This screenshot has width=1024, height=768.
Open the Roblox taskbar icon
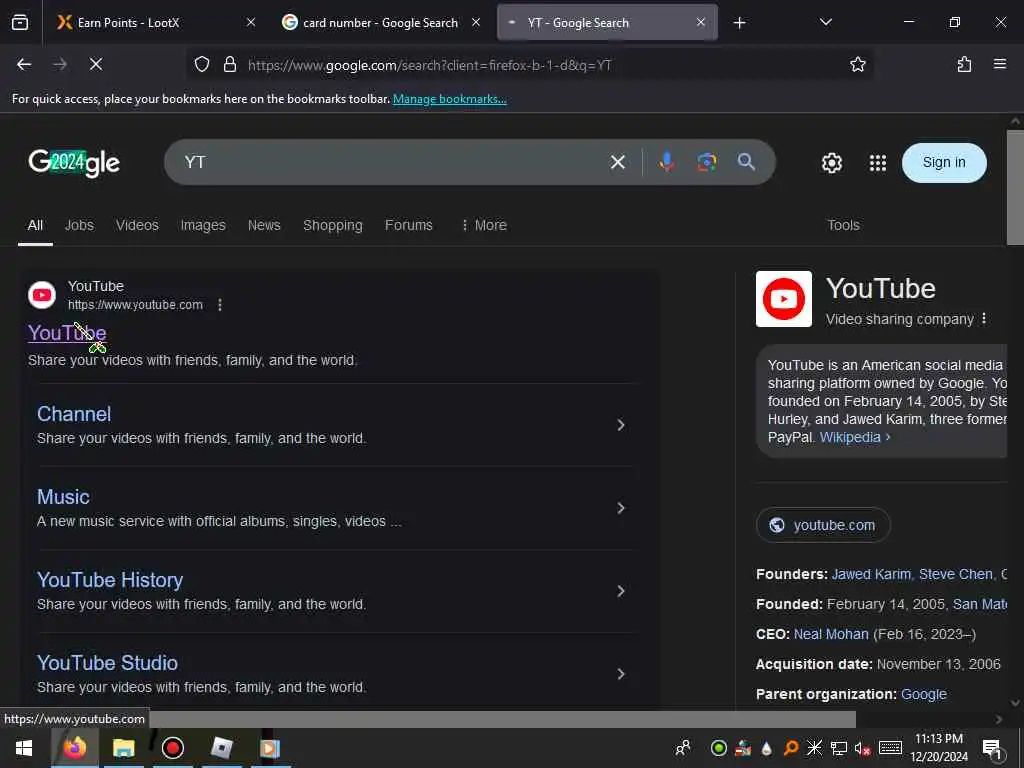(x=221, y=748)
